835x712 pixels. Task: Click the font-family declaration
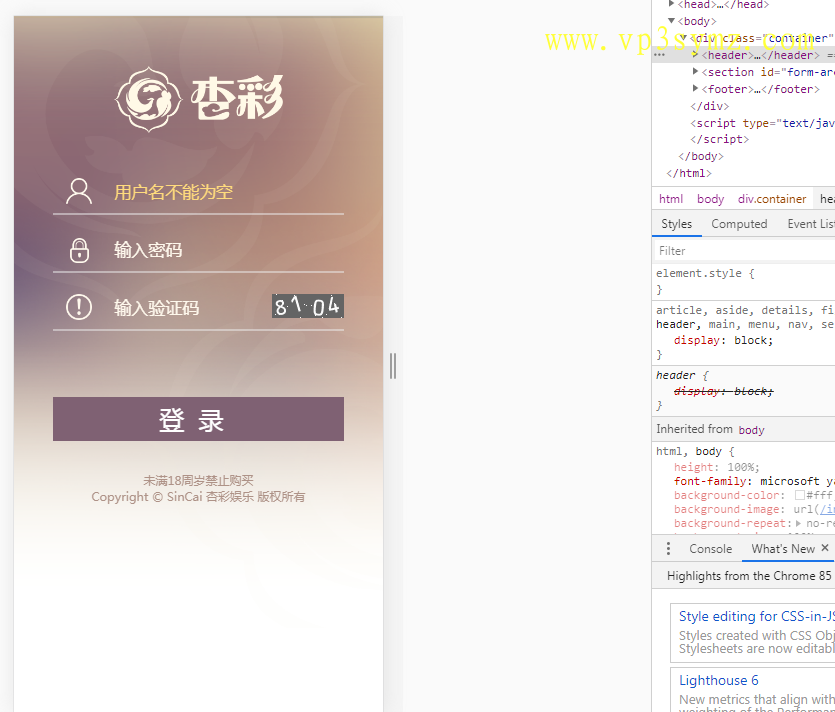click(x=754, y=481)
